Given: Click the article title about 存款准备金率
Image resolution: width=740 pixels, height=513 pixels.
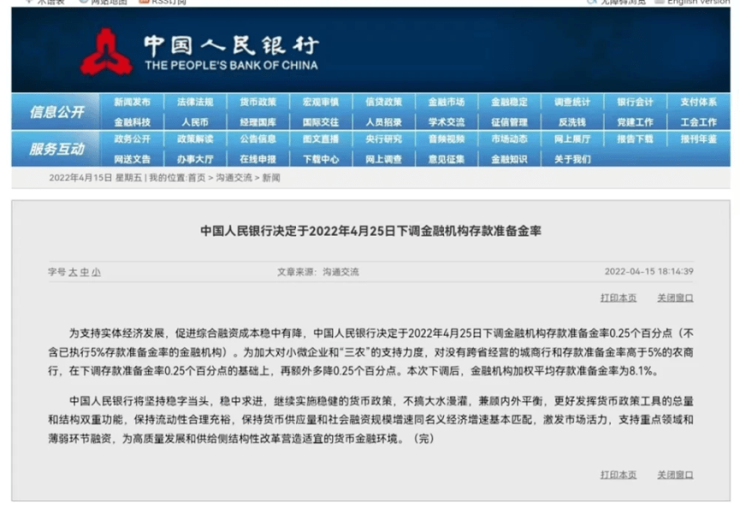Looking at the screenshot, I should pos(371,231).
